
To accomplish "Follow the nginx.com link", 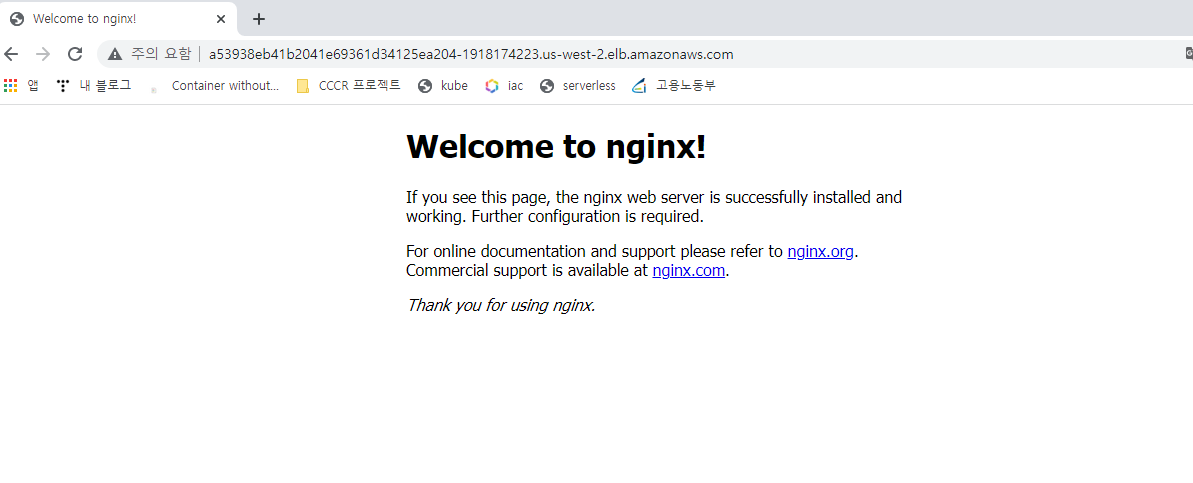I will (689, 271).
